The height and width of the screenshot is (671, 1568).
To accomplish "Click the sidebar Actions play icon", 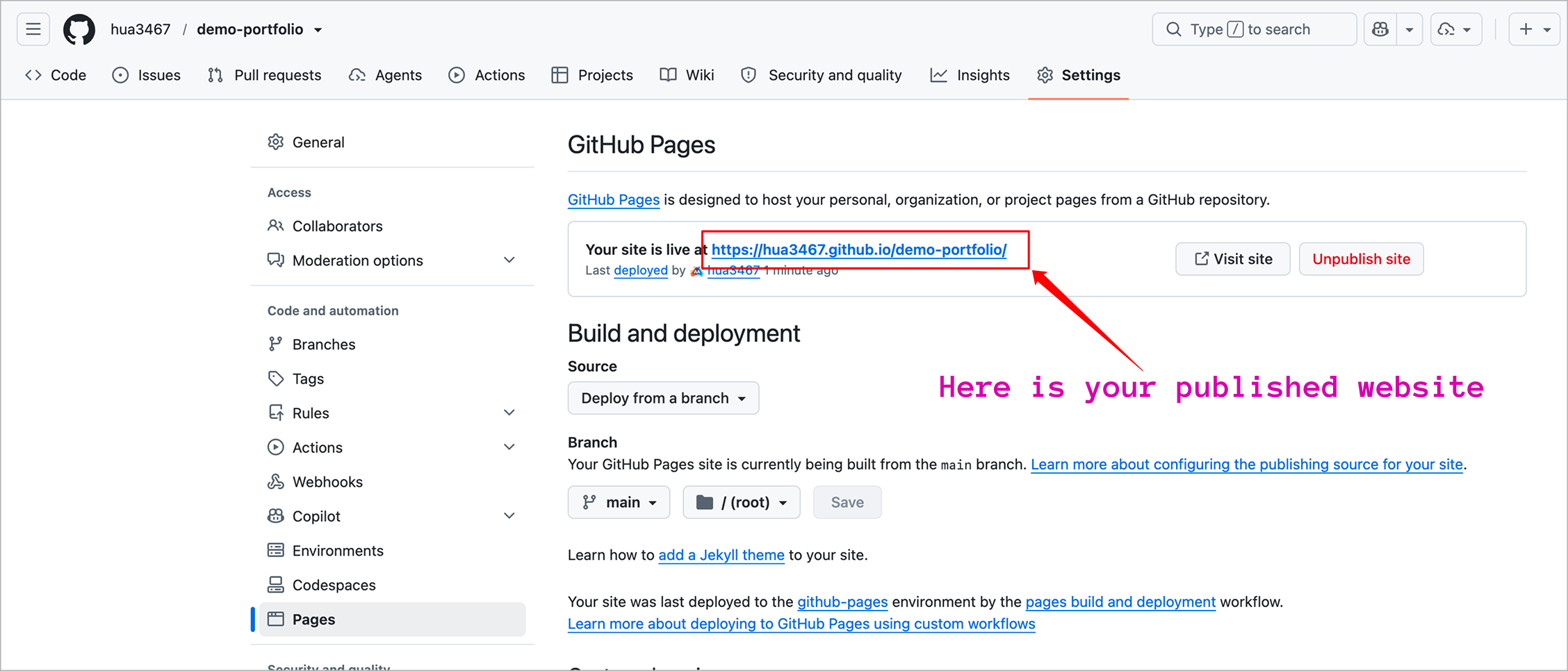I will tap(276, 447).
